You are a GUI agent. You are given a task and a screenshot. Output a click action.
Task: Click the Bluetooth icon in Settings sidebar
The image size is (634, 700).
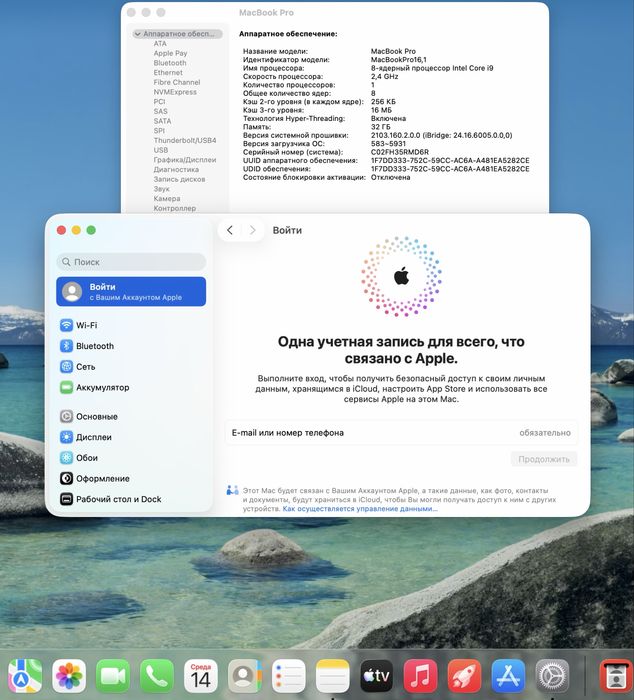click(67, 346)
